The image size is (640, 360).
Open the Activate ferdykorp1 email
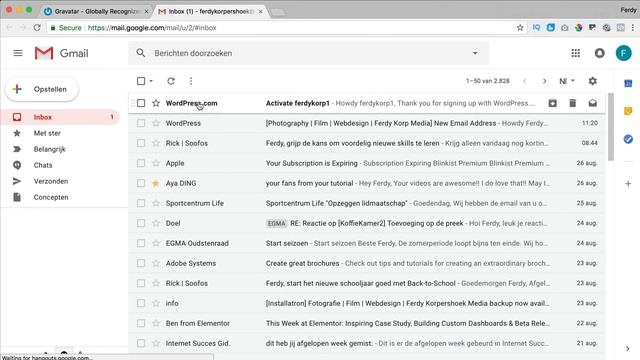coord(367,103)
